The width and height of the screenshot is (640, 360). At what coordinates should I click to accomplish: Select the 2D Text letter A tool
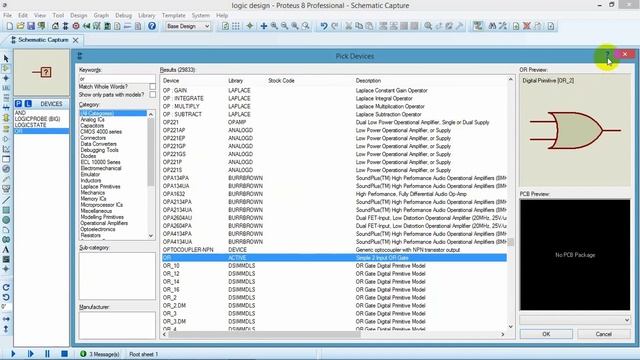click(6, 249)
